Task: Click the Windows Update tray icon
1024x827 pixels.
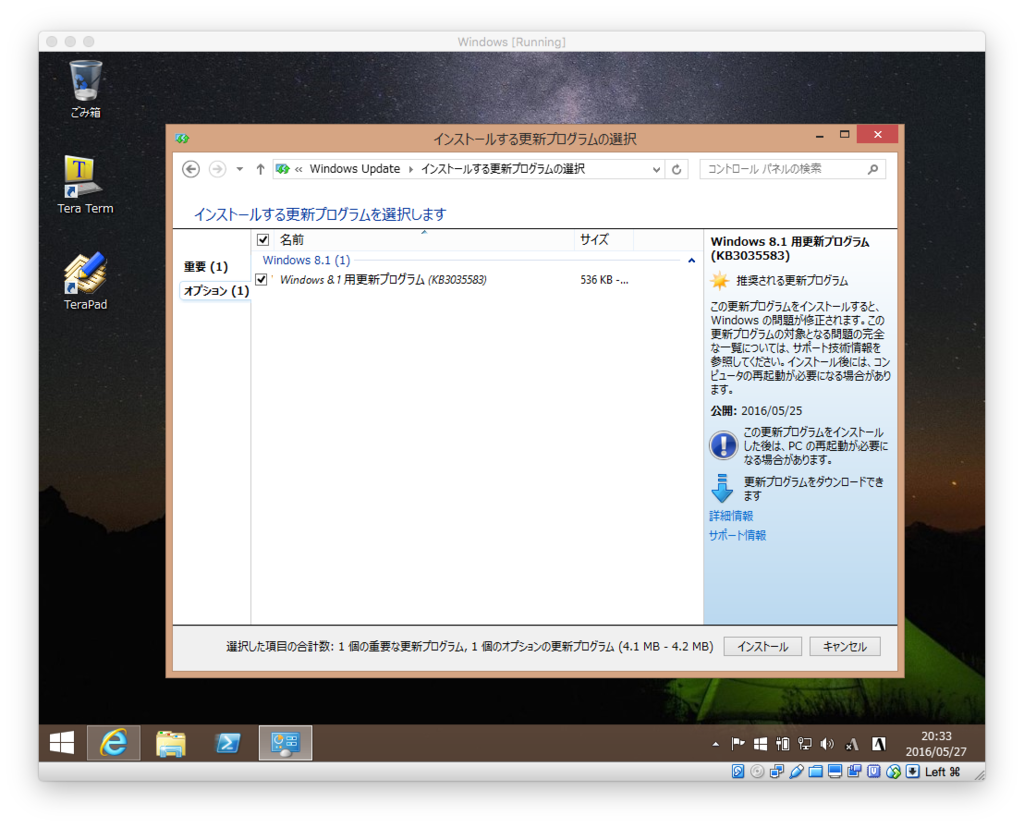Action: [x=760, y=743]
